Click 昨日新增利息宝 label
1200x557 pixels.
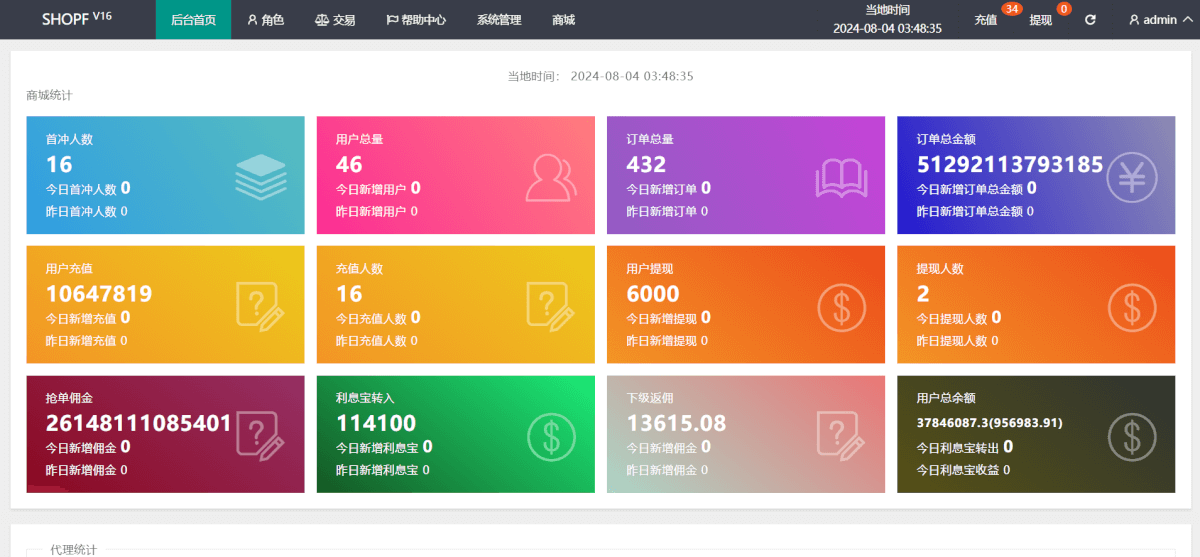377,470
